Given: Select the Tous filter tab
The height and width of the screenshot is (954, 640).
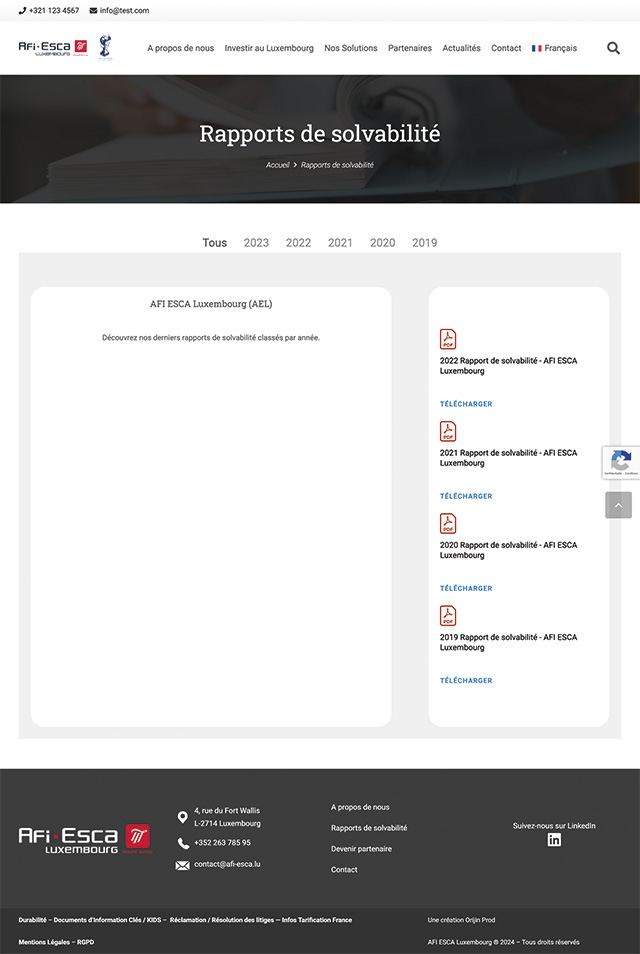Looking at the screenshot, I should point(215,243).
